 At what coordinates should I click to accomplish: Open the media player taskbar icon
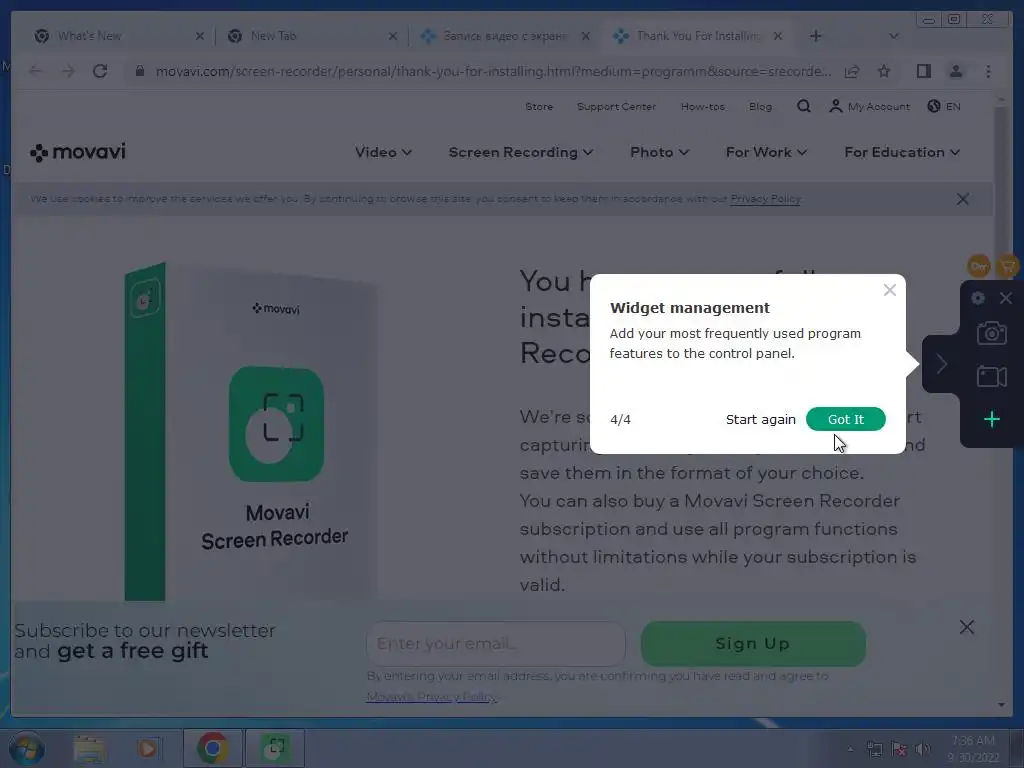[x=148, y=748]
